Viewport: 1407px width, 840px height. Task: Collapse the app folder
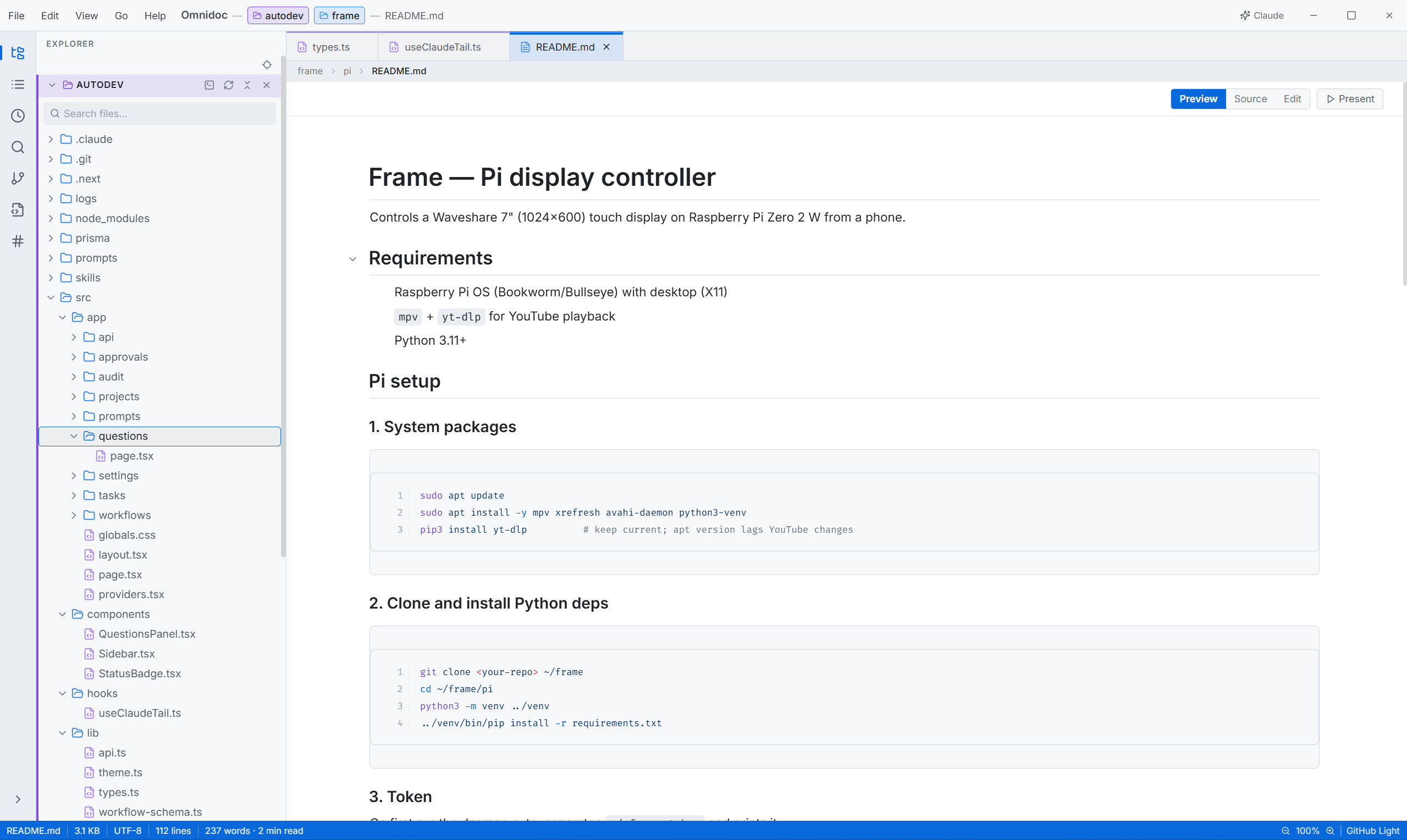(62, 318)
